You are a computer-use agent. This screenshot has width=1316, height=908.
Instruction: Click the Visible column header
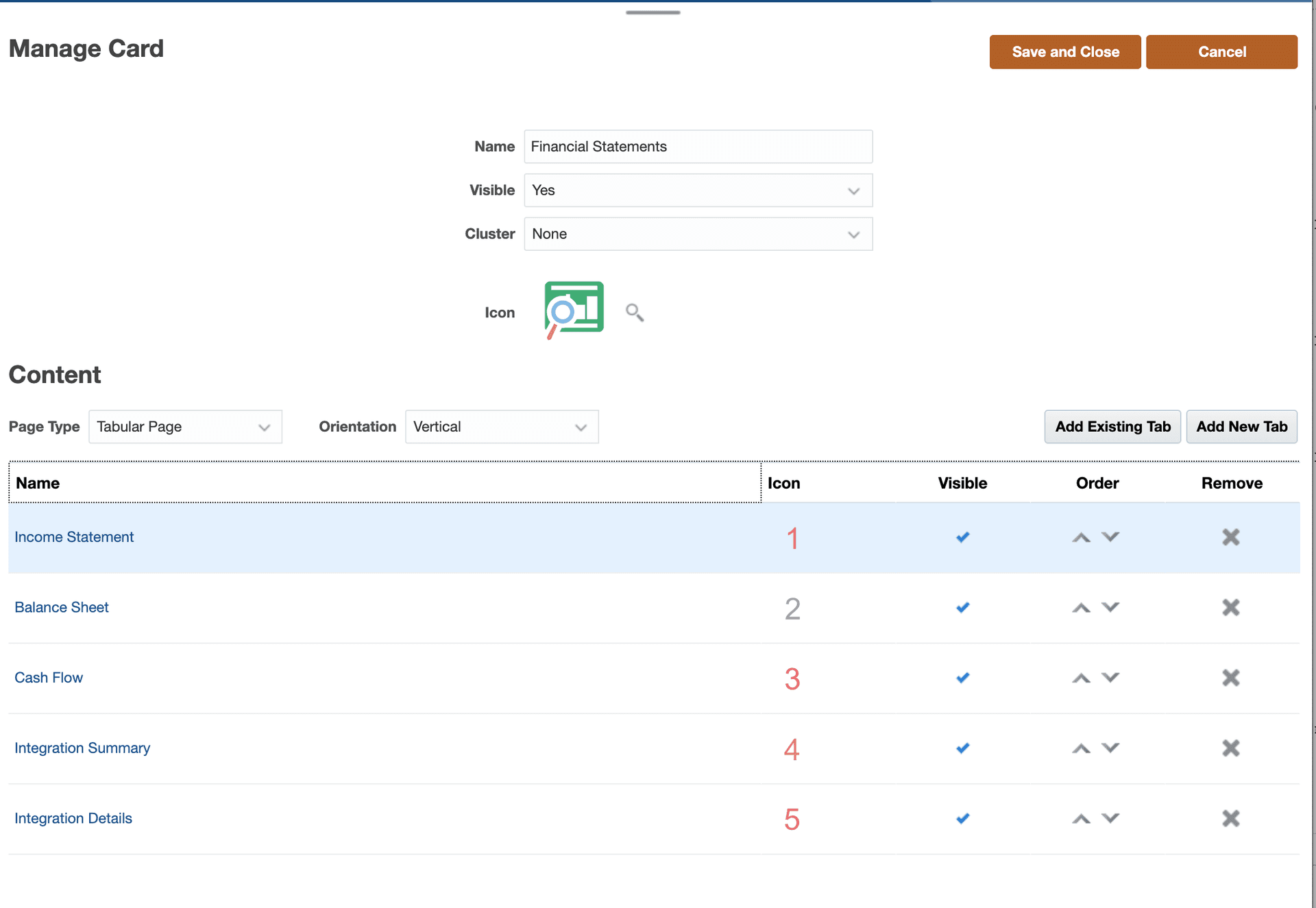pos(962,483)
